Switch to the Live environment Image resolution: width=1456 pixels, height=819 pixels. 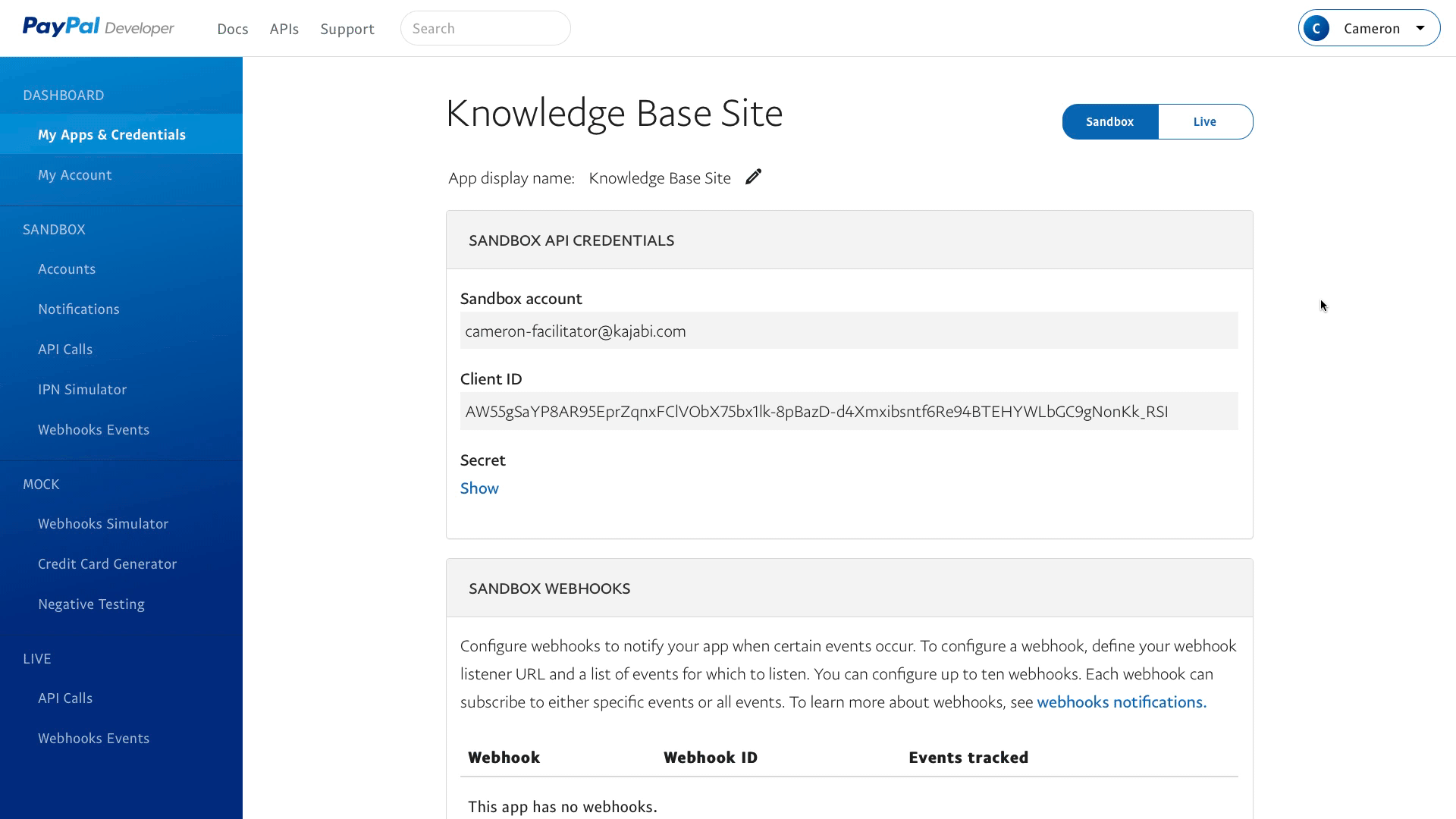[1204, 121]
